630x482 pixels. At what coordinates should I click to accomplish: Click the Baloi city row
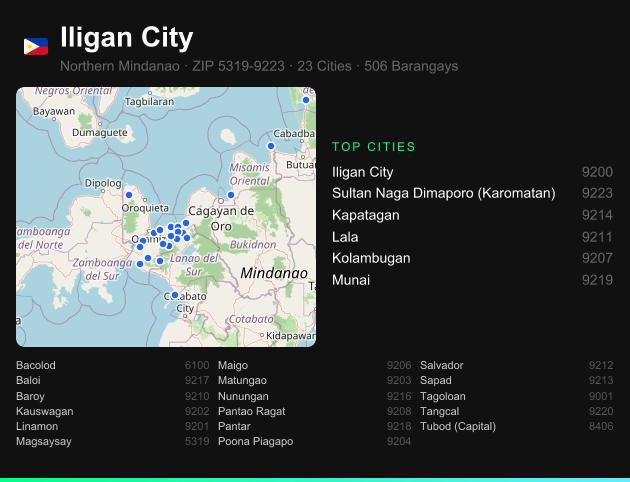(x=112, y=380)
